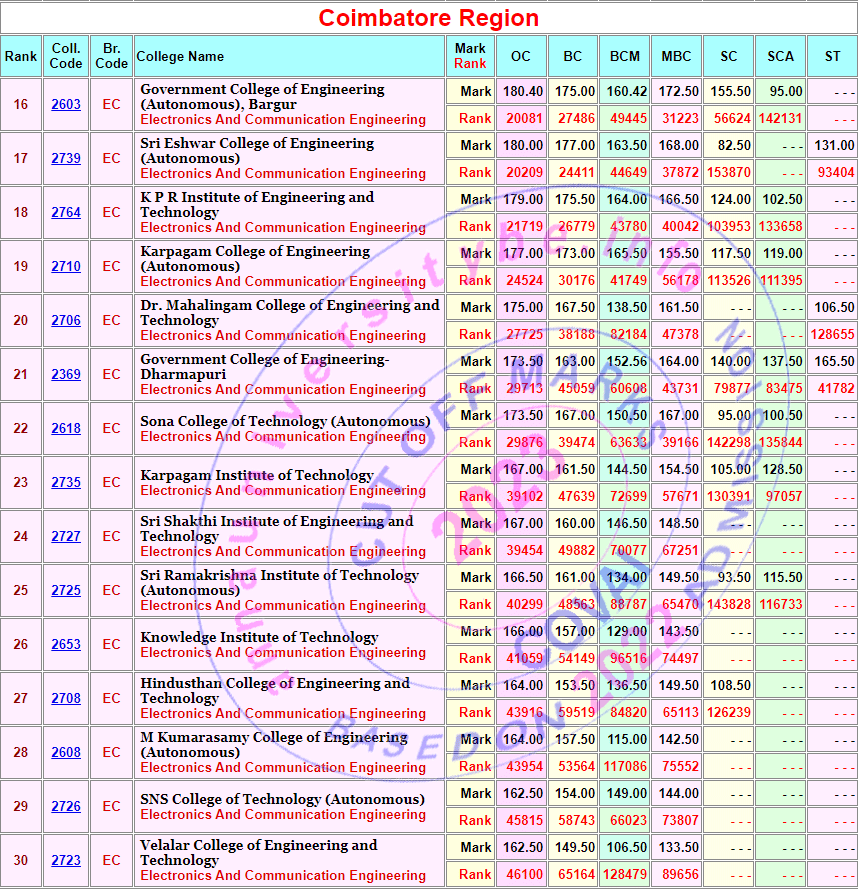Select the OC column header
Screen dimensions: 859x889
point(521,57)
